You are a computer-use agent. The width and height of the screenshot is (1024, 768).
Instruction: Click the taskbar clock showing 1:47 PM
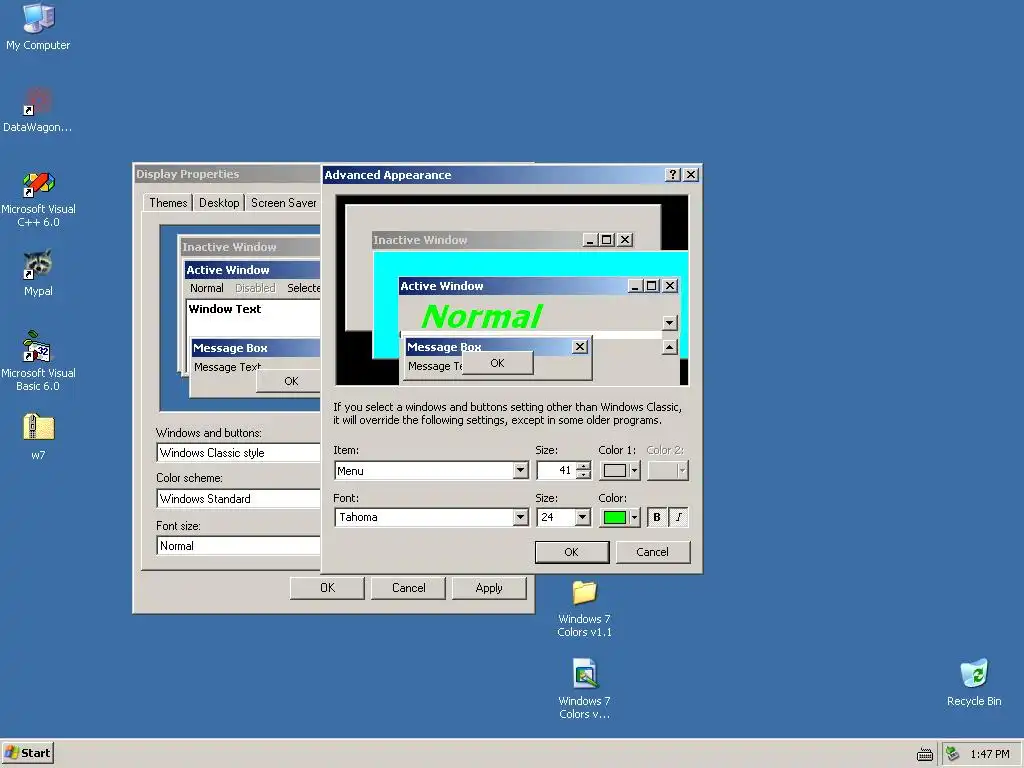pyautogui.click(x=989, y=754)
